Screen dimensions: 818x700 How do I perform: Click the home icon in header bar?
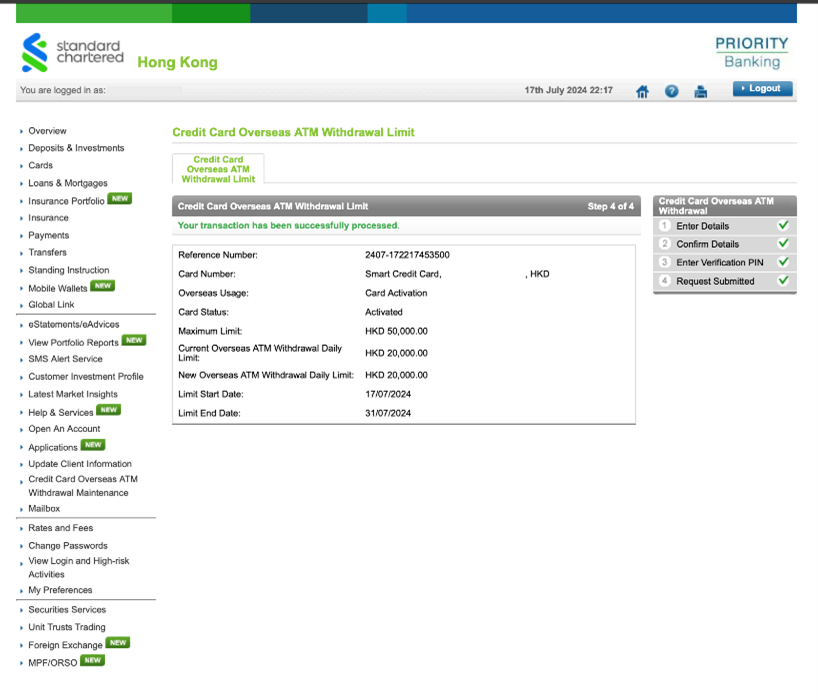pos(642,91)
